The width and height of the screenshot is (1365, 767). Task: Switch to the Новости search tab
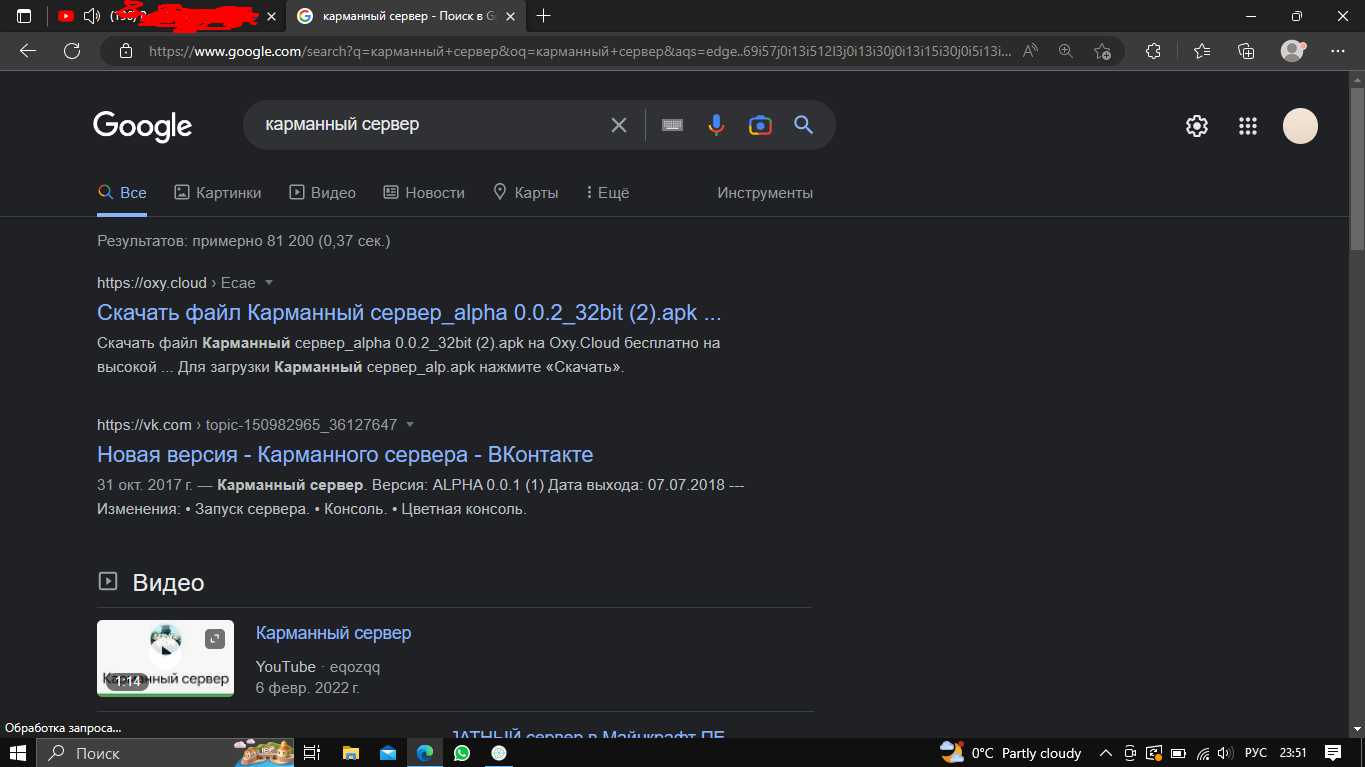coord(424,193)
